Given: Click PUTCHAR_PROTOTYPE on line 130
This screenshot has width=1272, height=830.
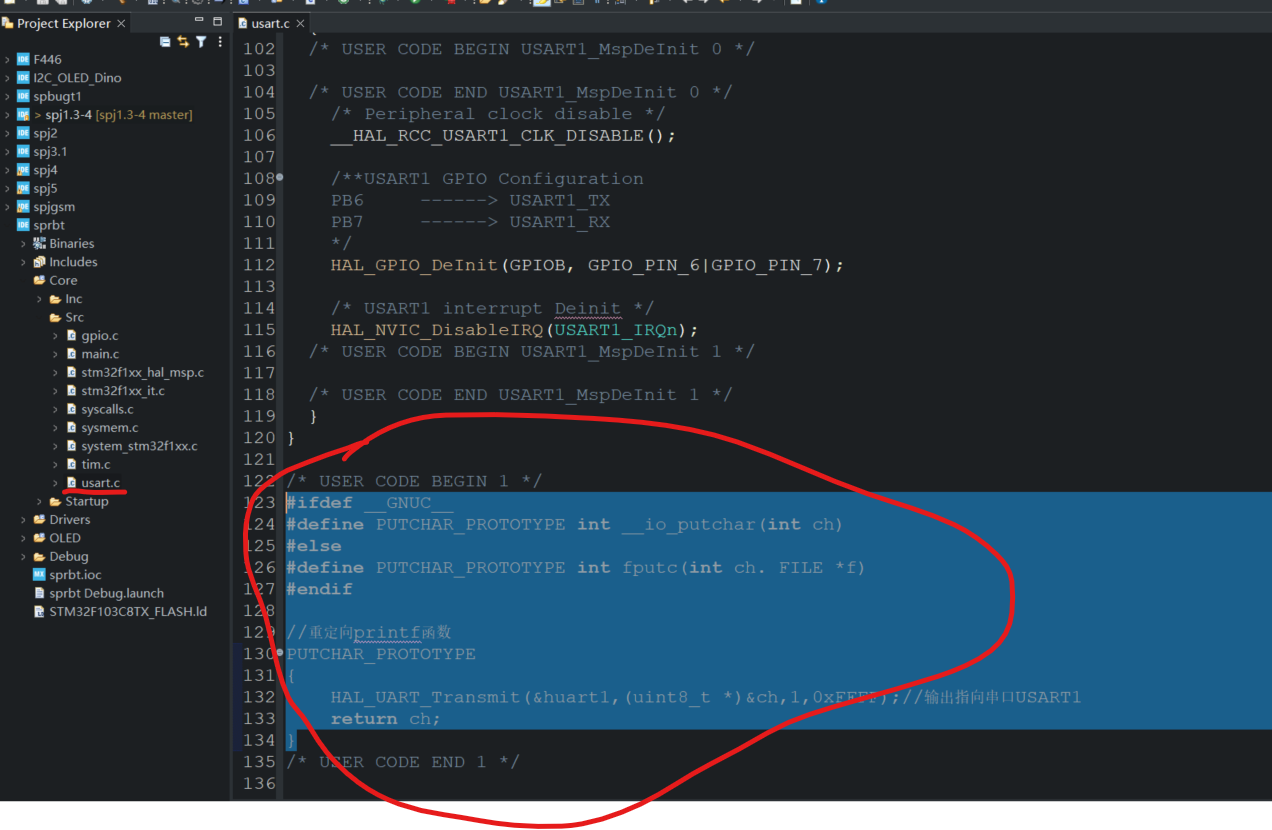Looking at the screenshot, I should [381, 654].
